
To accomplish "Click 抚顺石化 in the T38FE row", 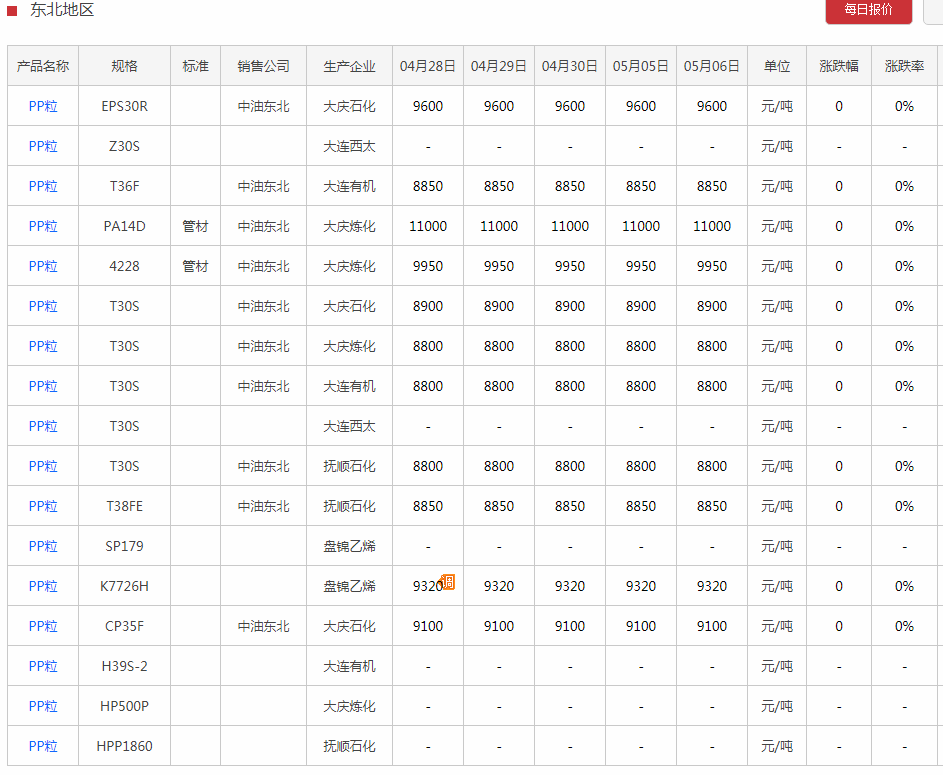I will [349, 506].
